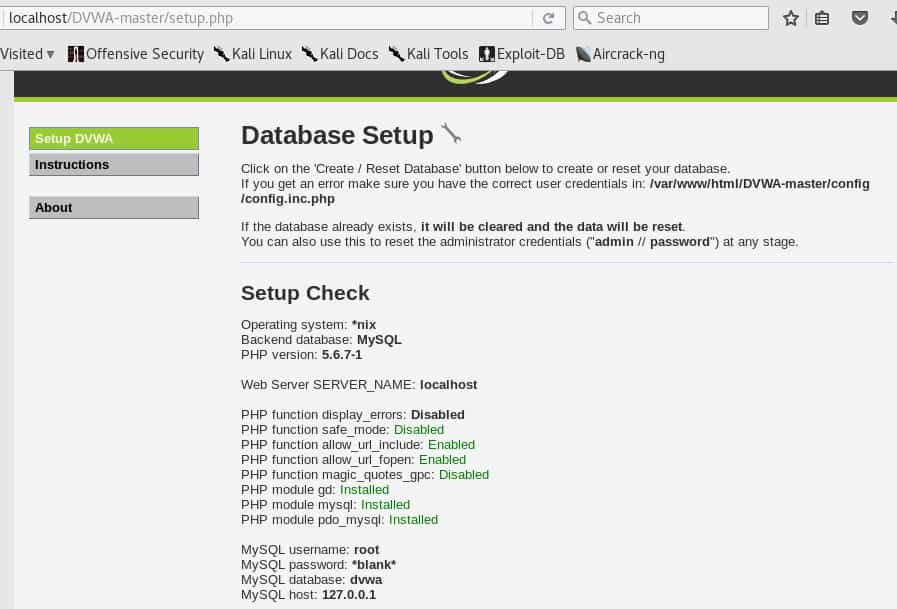Click the MySQL database dvwa value
This screenshot has width=897, height=609.
(x=366, y=580)
